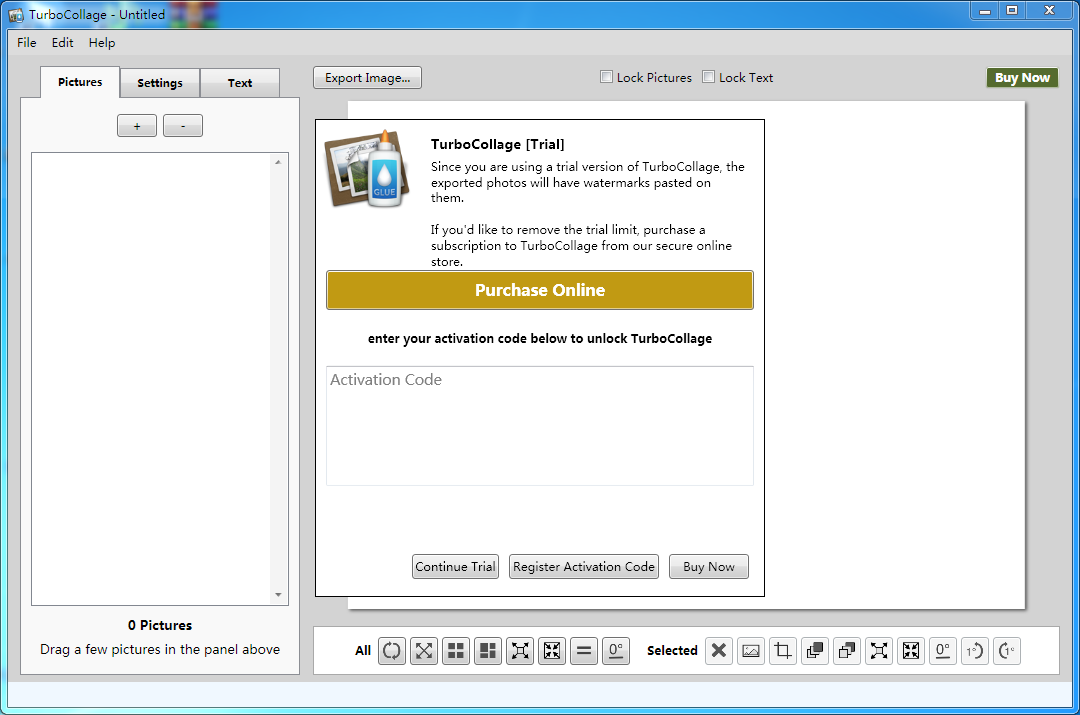Enable the Lock Text checkbox
The height and width of the screenshot is (715, 1080).
tap(708, 76)
